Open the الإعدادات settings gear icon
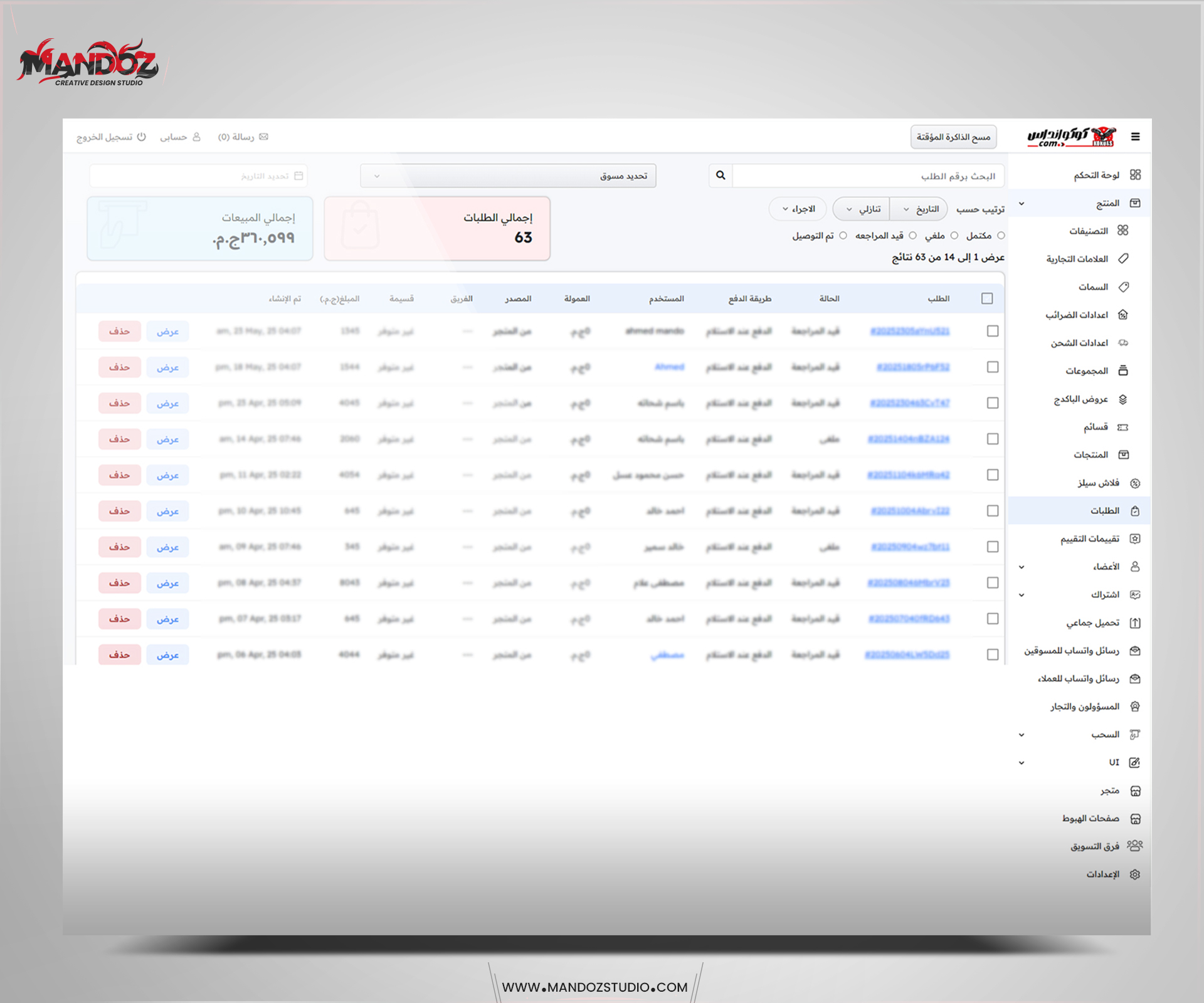 1135,874
